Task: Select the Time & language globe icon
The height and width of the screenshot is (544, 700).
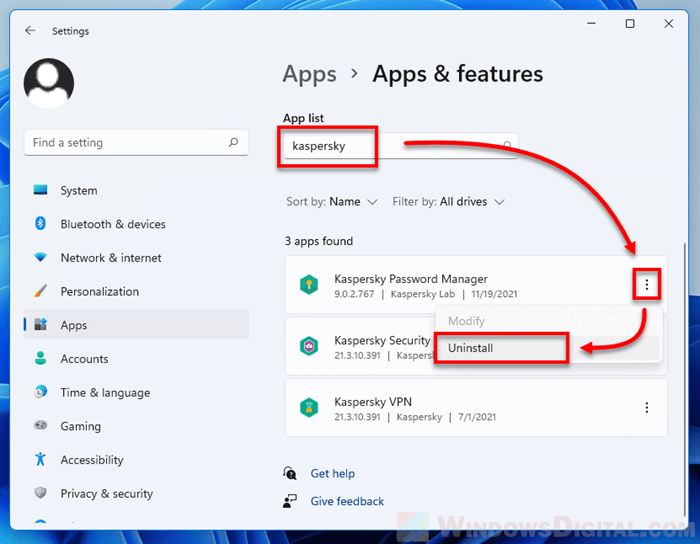Action: click(x=40, y=392)
